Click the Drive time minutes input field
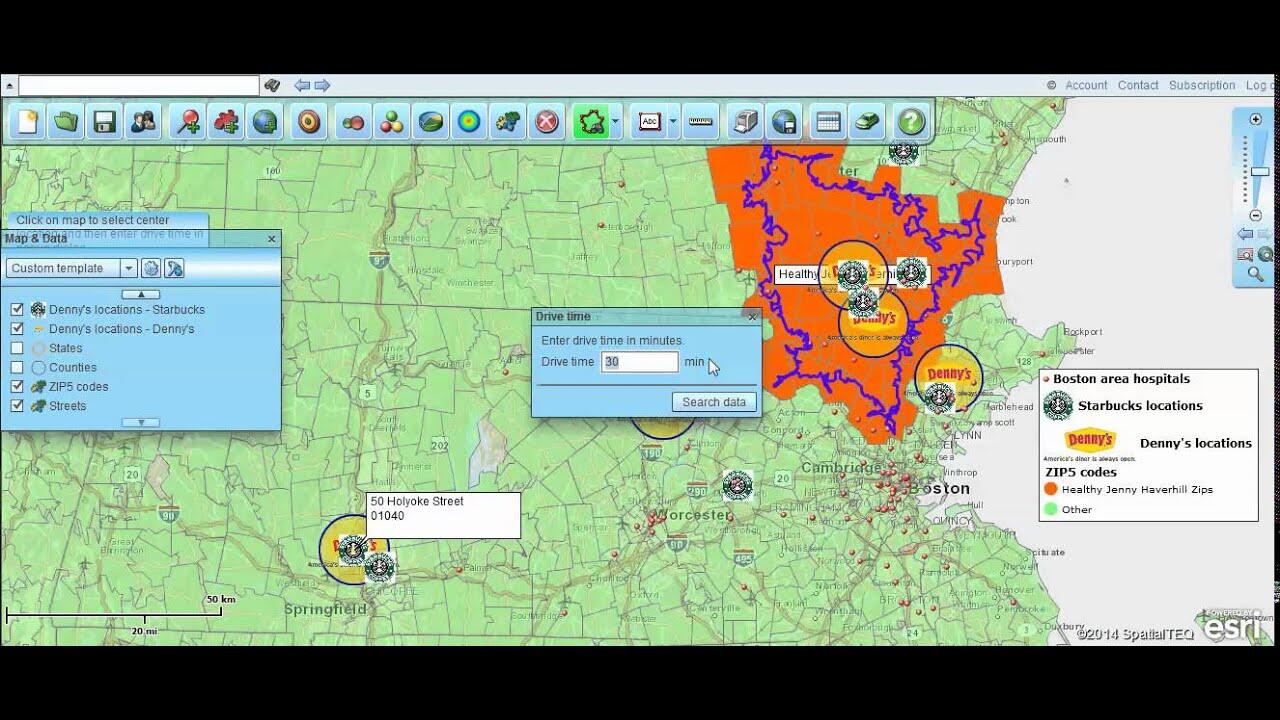This screenshot has width=1280, height=720. 640,362
